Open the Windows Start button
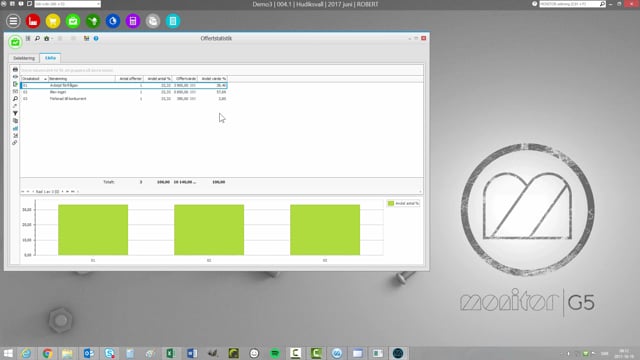The width and height of the screenshot is (640, 360). click(8, 353)
